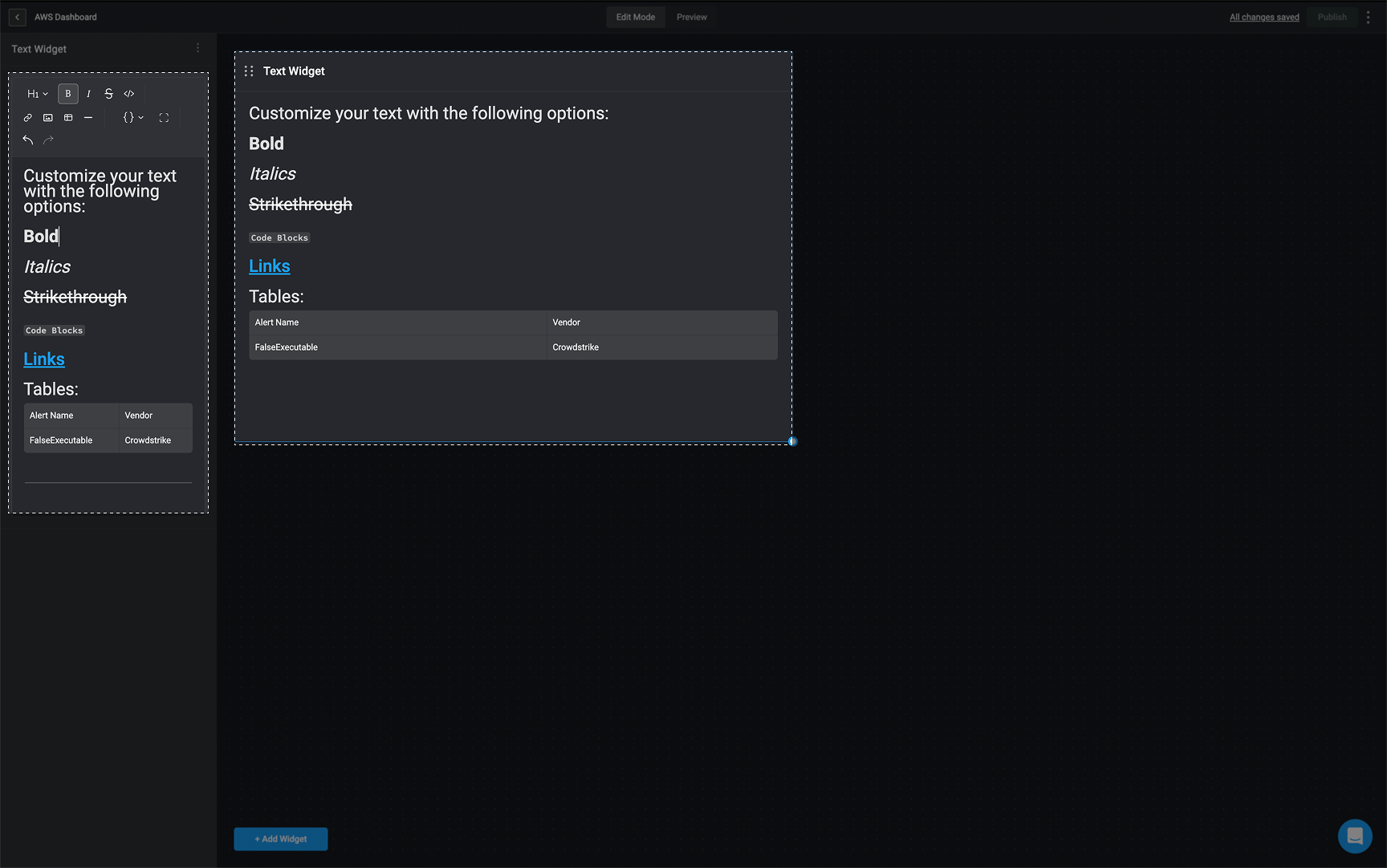
Task: Toggle italic formatting in the editor toolbar
Action: [x=88, y=94]
